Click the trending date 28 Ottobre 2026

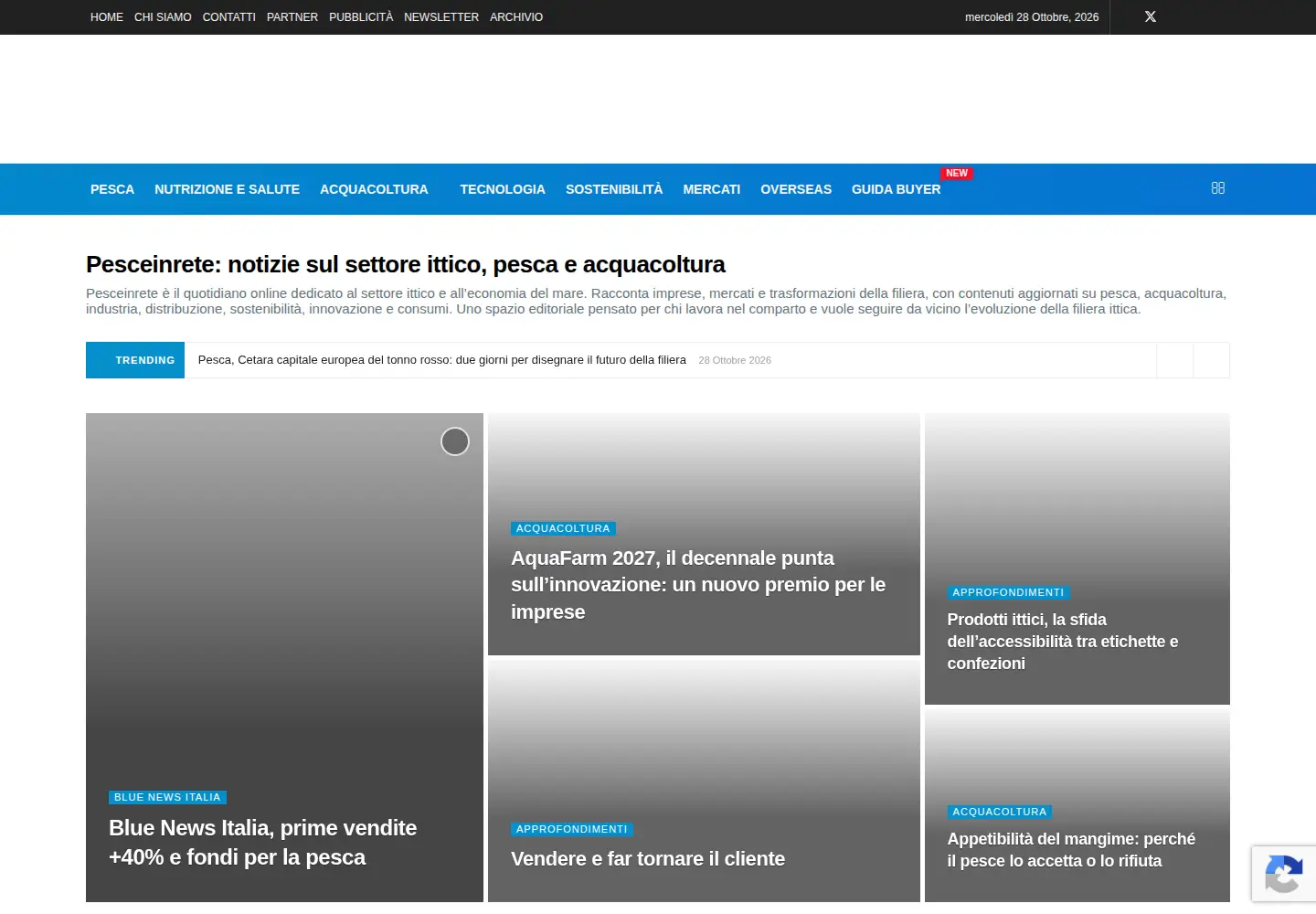coord(735,360)
